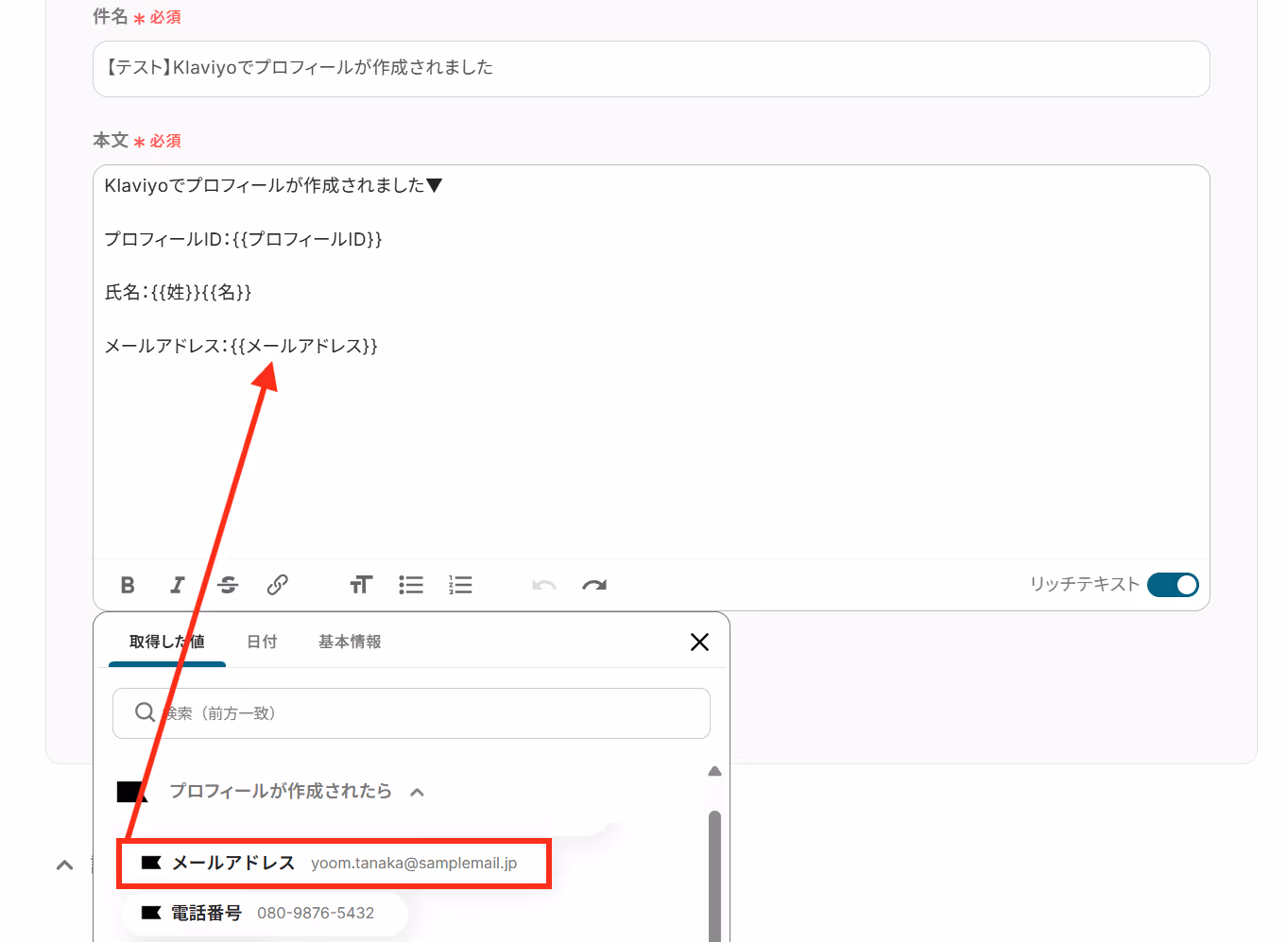Toggle bold formatting in body editor
The image size is (1288, 942).
(x=128, y=585)
